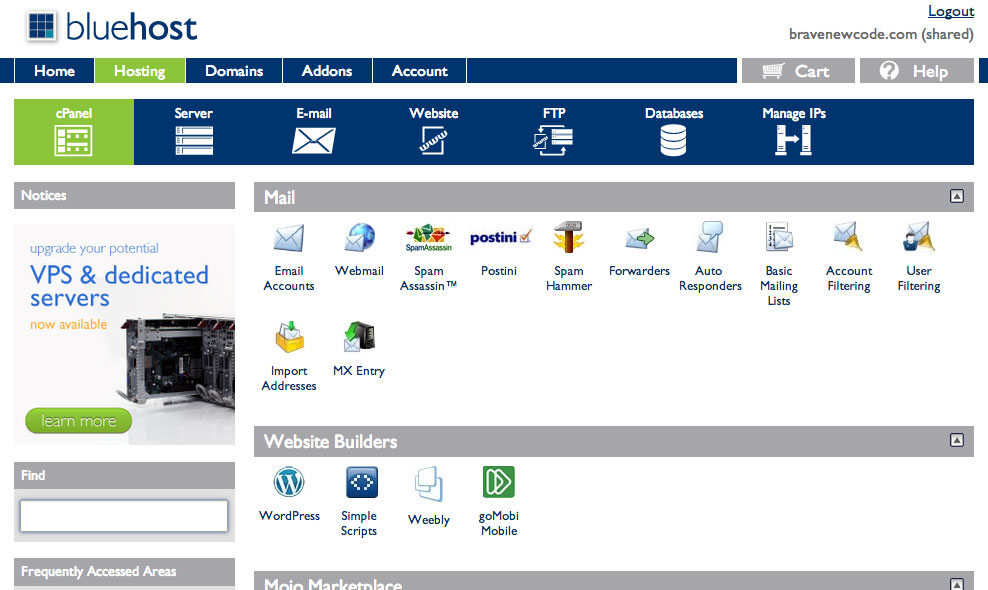Open the Weebly site builder
The image size is (988, 590).
point(428,482)
